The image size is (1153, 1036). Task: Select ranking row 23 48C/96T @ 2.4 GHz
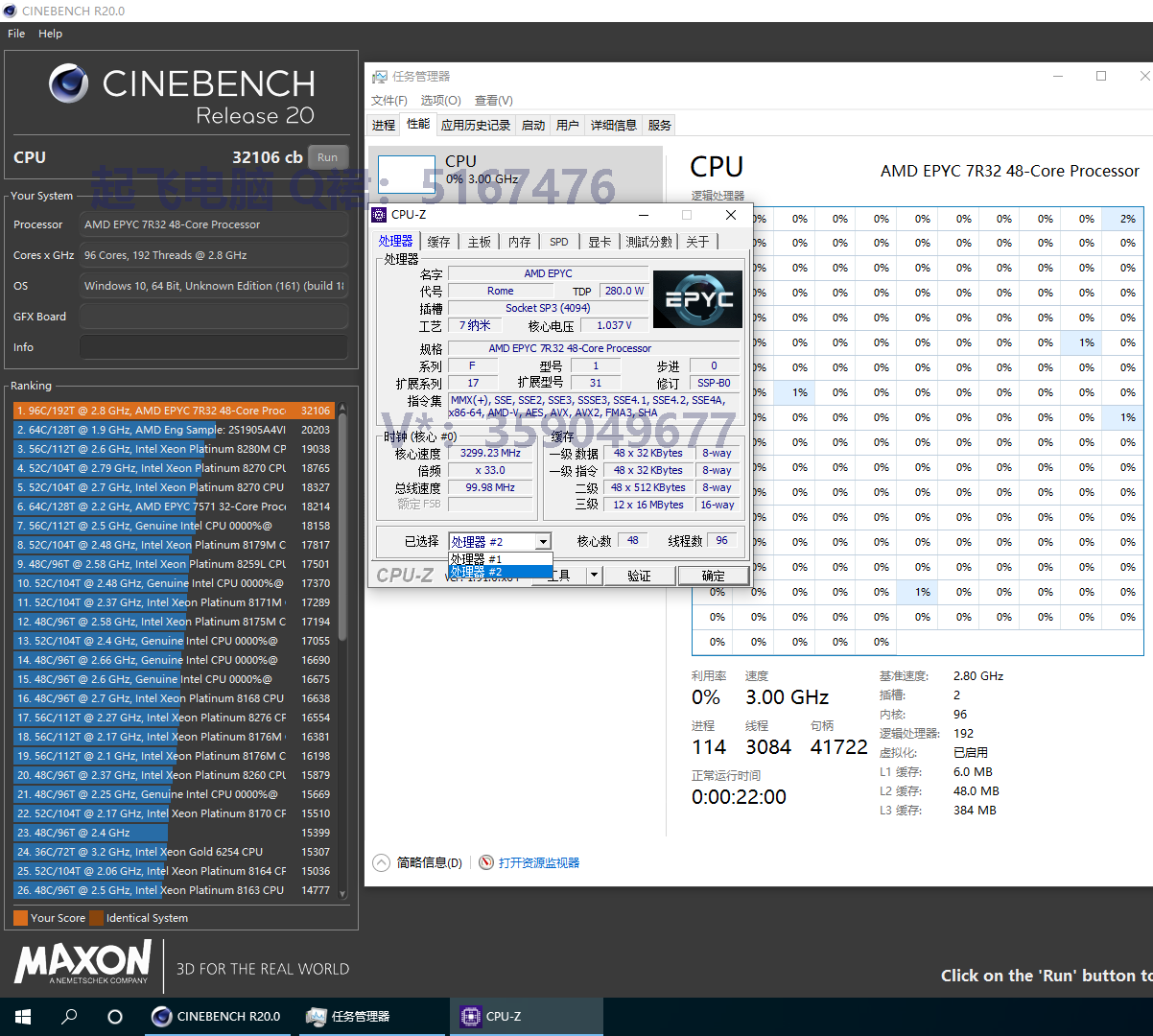(x=174, y=833)
